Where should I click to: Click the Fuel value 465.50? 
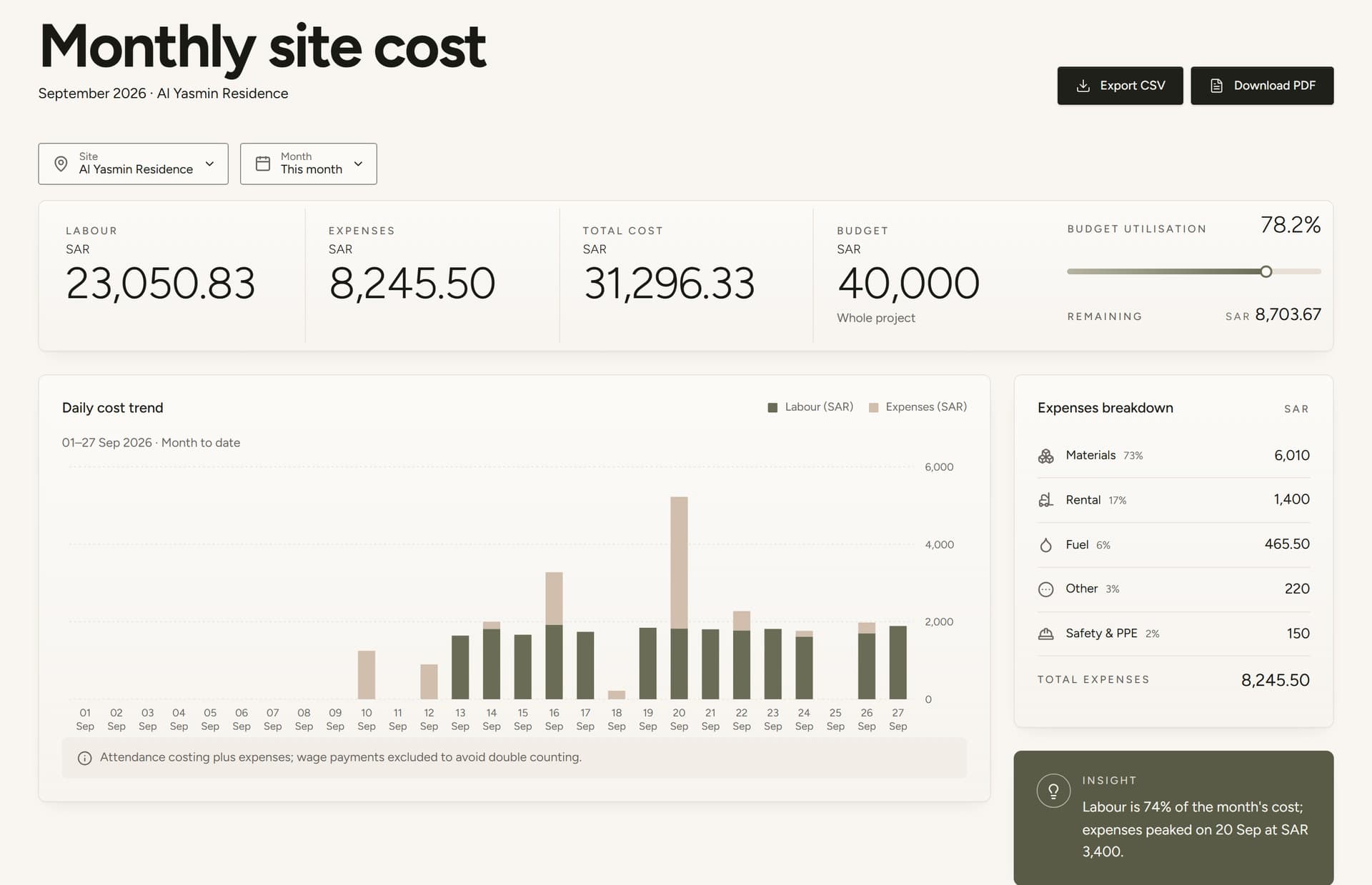pos(1287,544)
